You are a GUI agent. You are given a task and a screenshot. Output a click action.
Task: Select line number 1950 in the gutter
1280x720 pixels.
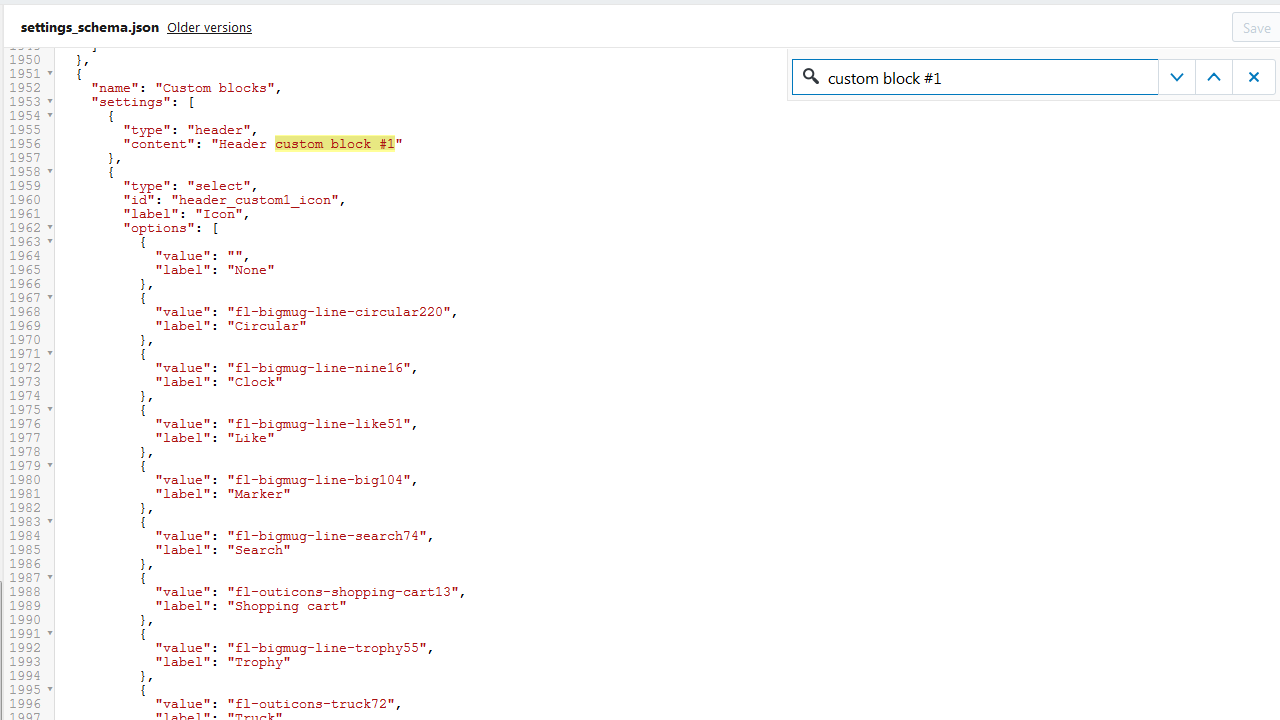(x=23, y=59)
